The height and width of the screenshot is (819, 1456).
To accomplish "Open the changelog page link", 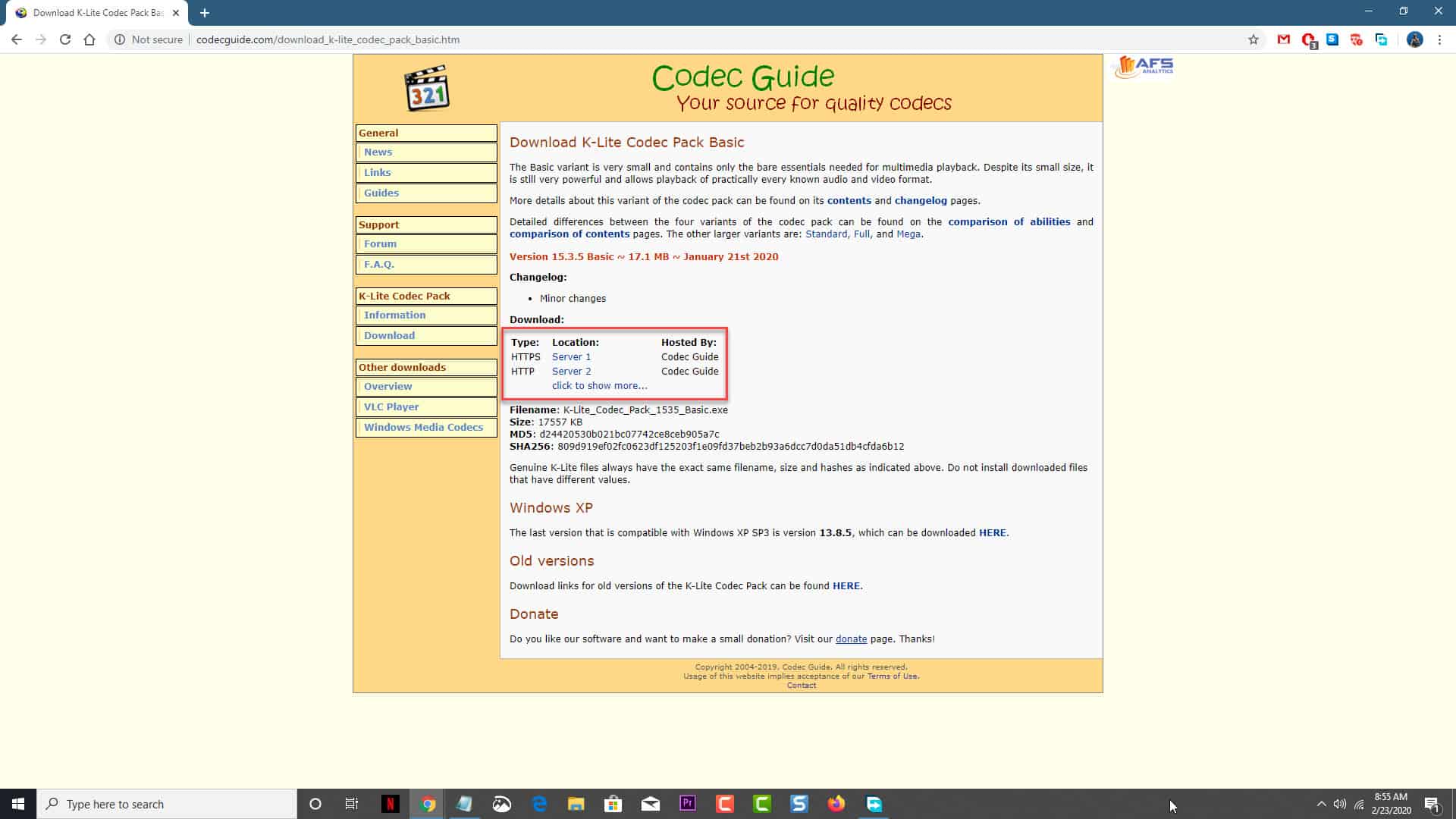I will coord(921,200).
